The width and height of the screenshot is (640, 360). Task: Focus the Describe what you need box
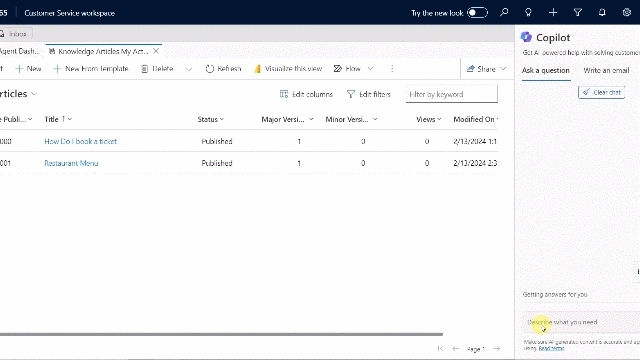581,322
